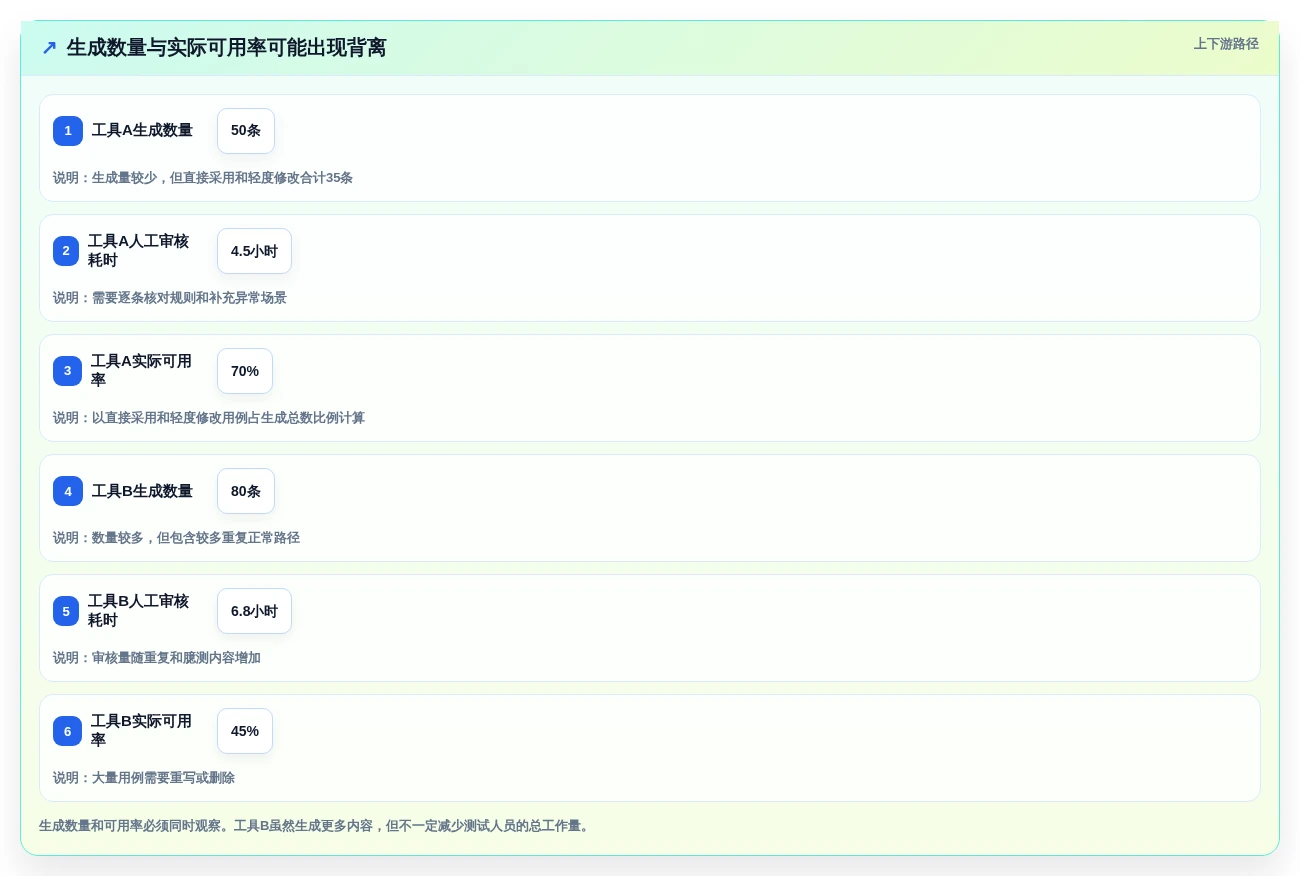Click the 80条 value chip
1300x876 pixels.
[x=246, y=491]
